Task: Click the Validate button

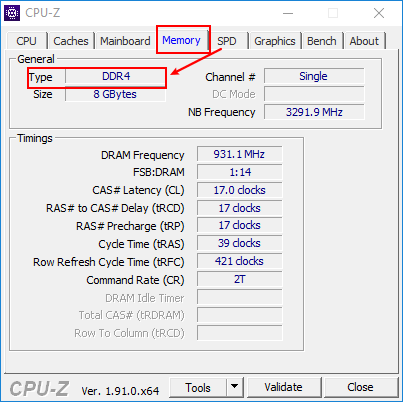Action: pyautogui.click(x=284, y=387)
